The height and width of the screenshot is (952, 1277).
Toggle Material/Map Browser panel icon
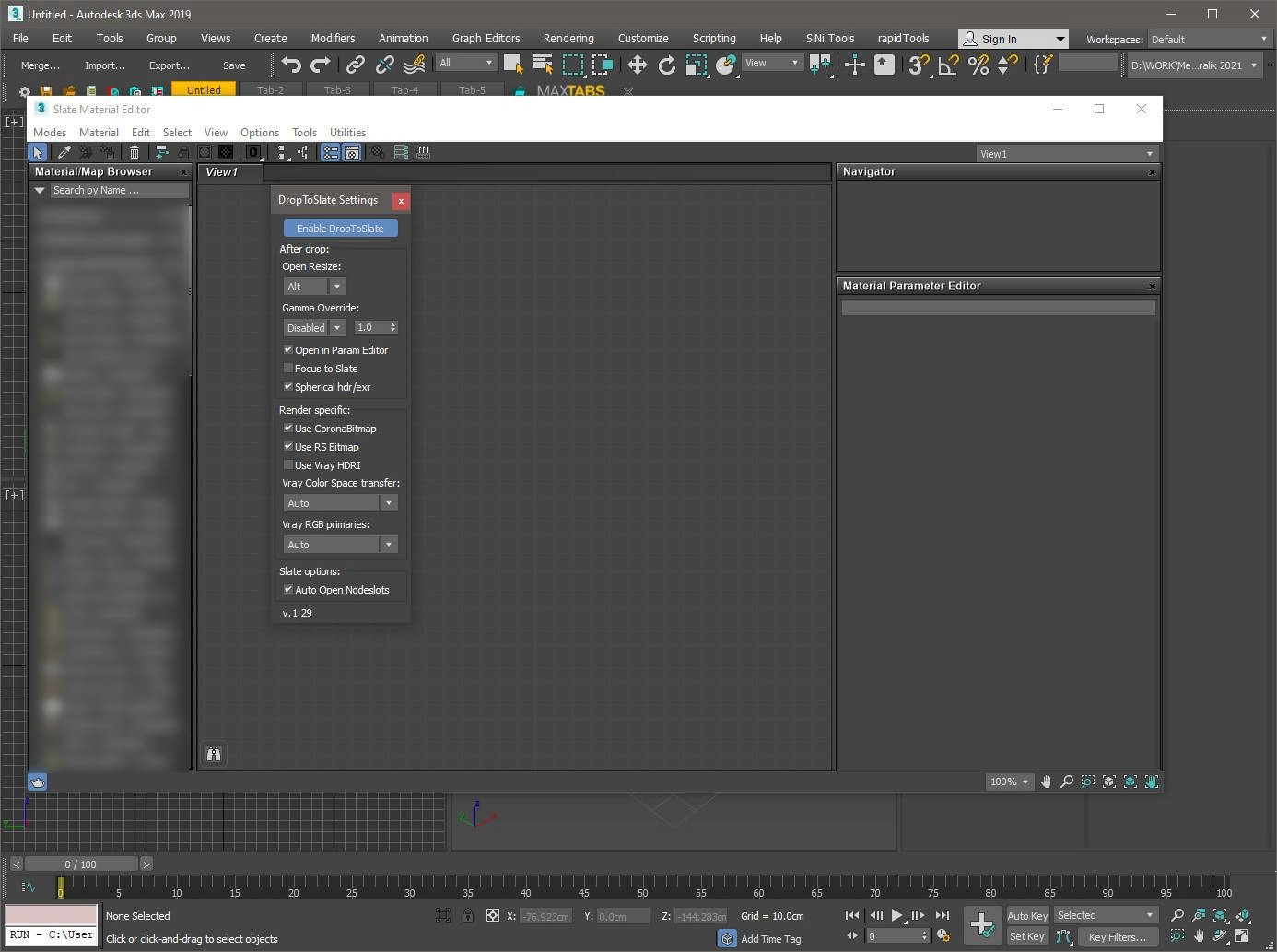coord(330,152)
